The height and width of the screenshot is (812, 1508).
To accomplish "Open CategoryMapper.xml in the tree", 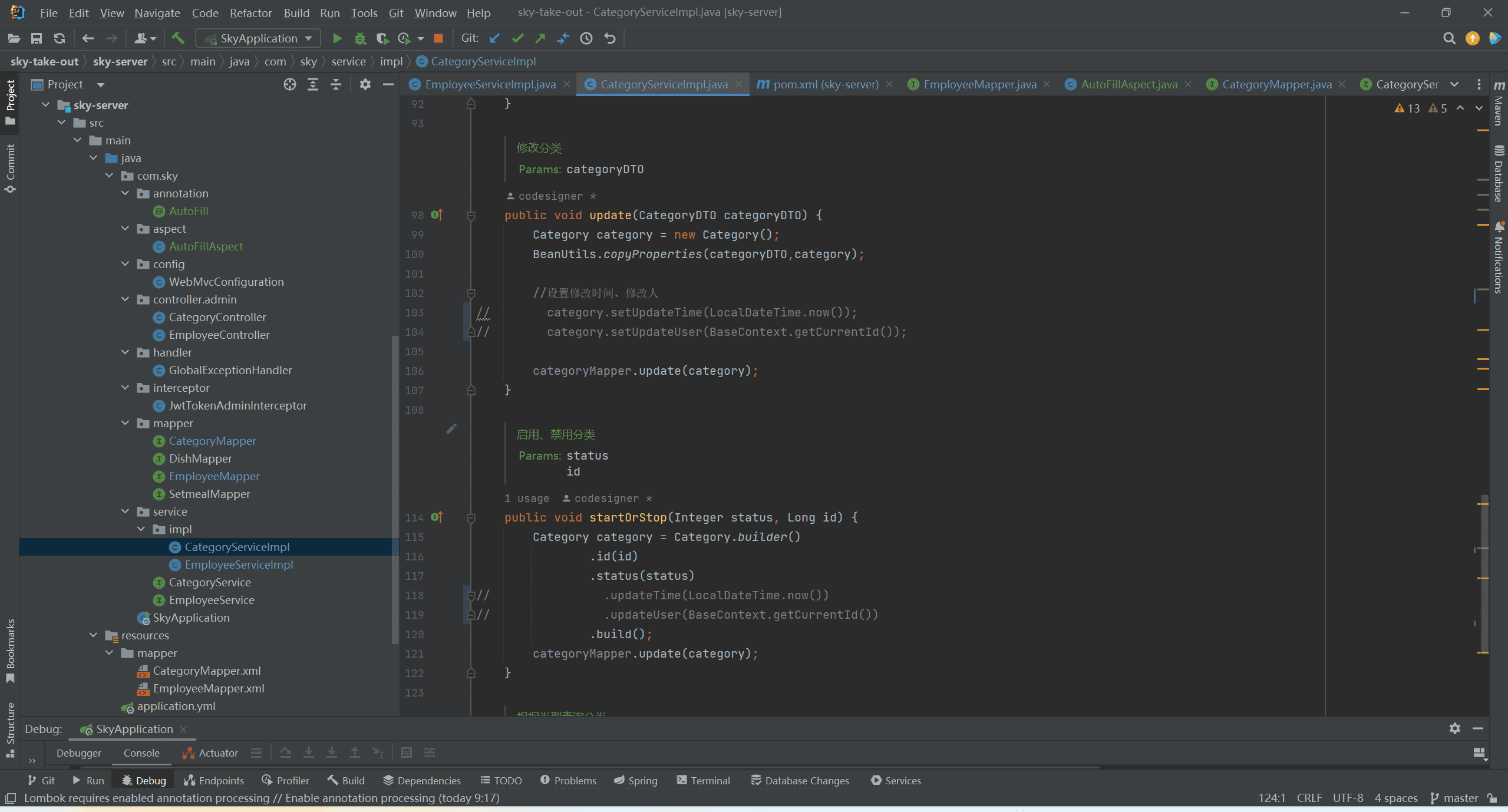I will 206,671.
